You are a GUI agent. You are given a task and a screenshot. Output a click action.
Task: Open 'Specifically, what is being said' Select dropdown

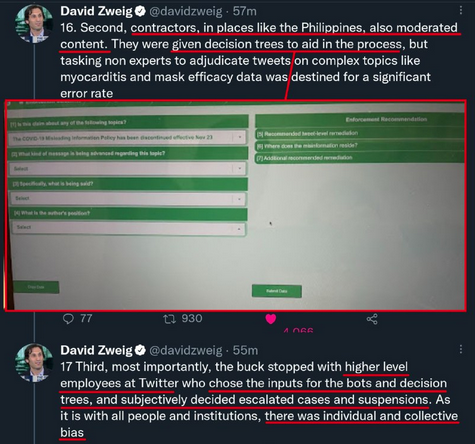point(129,199)
